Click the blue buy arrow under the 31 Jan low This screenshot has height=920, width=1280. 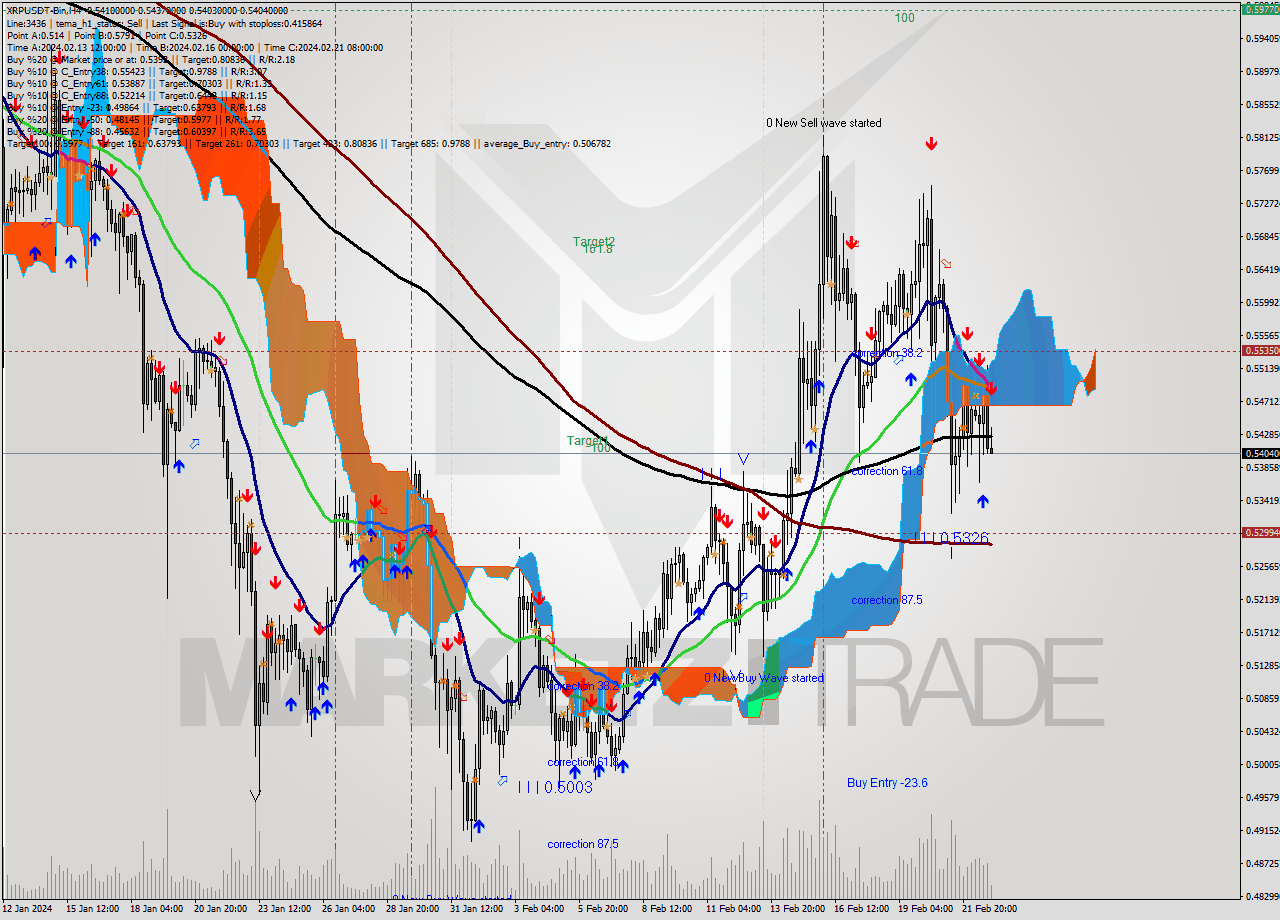tap(479, 826)
